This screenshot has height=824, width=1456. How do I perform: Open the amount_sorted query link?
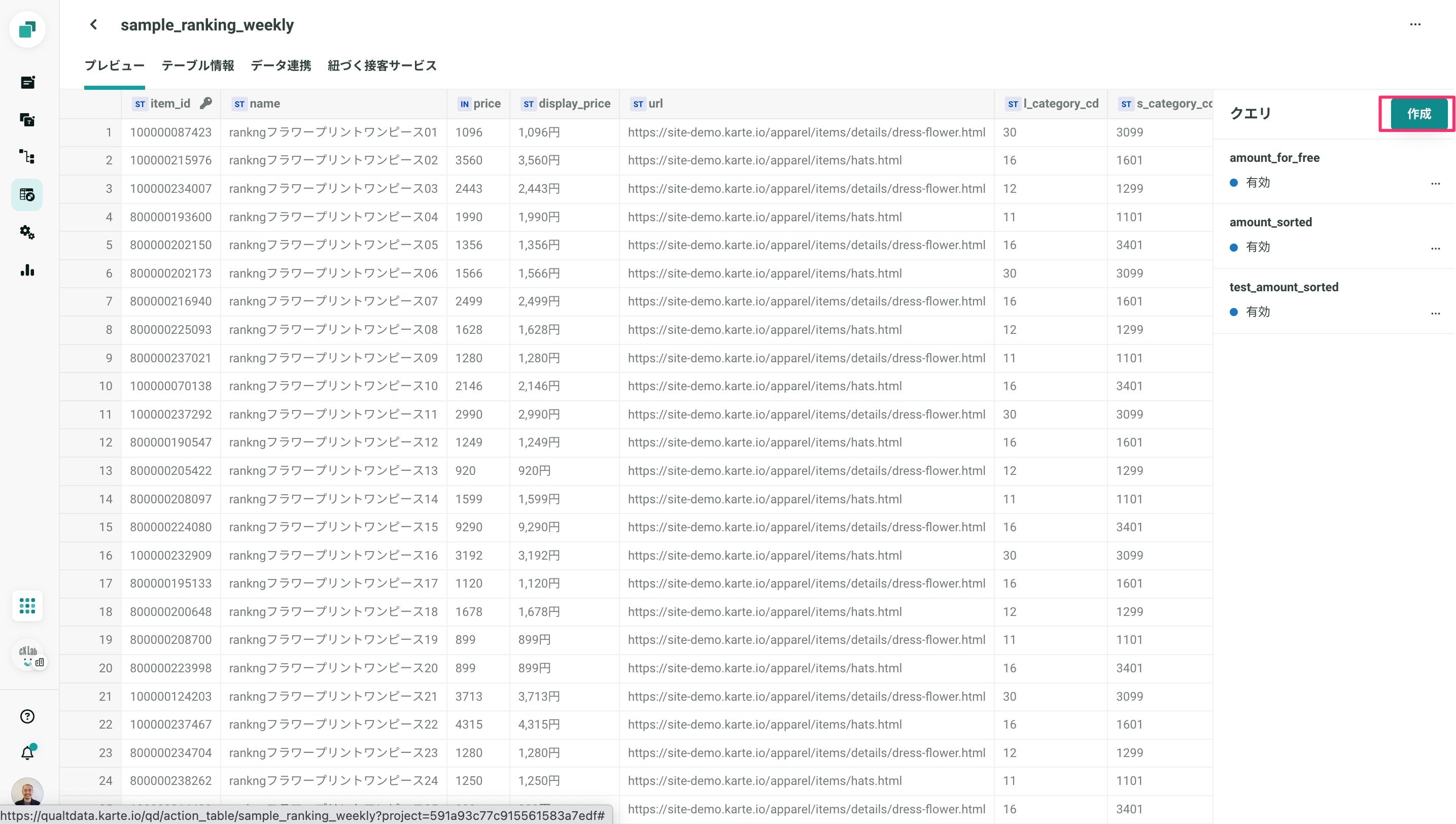pyautogui.click(x=1270, y=222)
